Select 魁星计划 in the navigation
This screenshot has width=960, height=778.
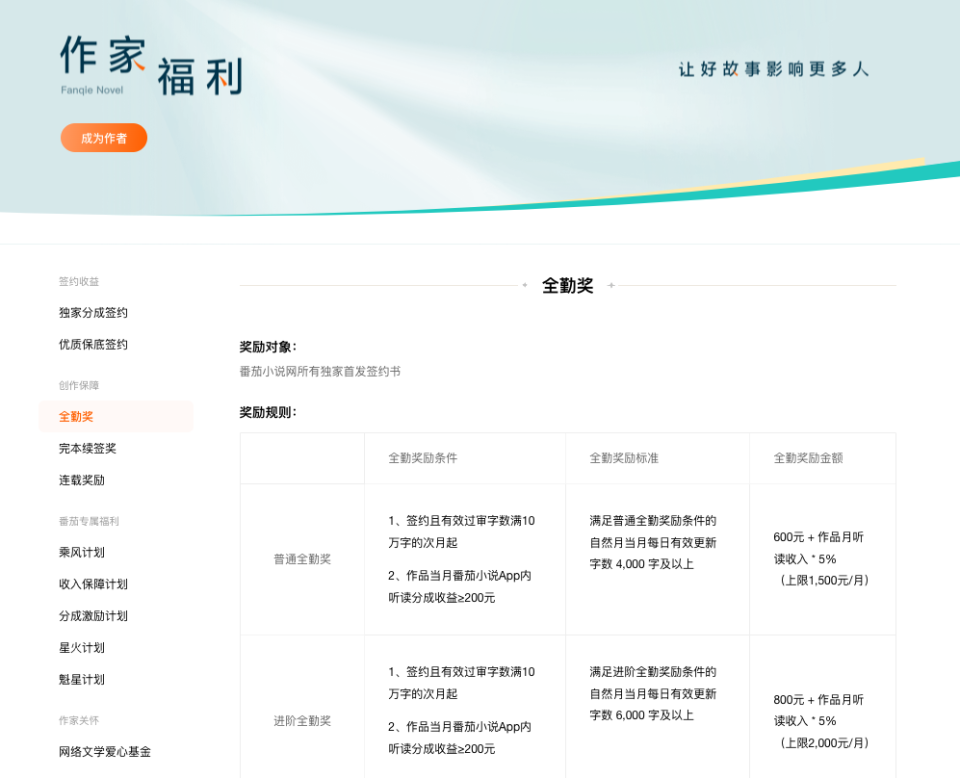click(83, 680)
